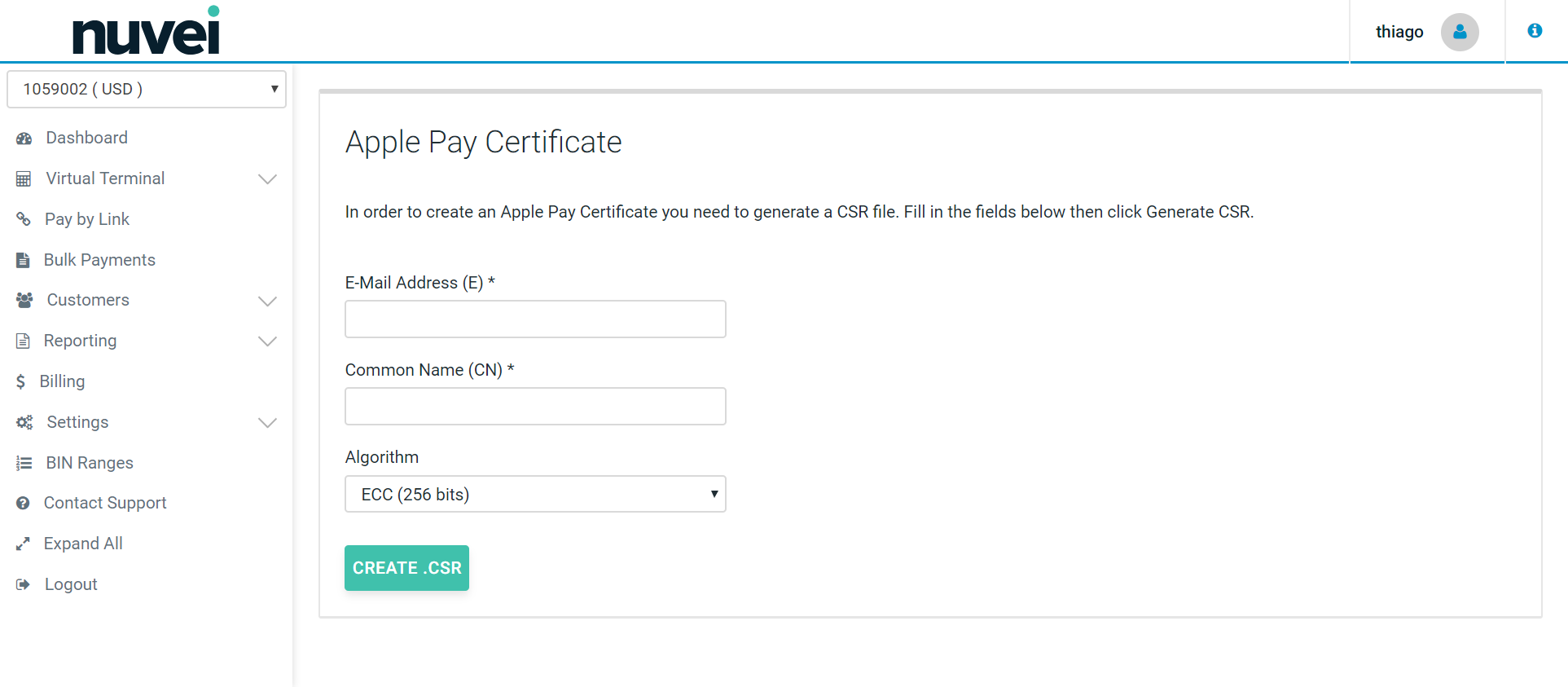
Task: Open the blue info icon in header
Action: [x=1535, y=31]
